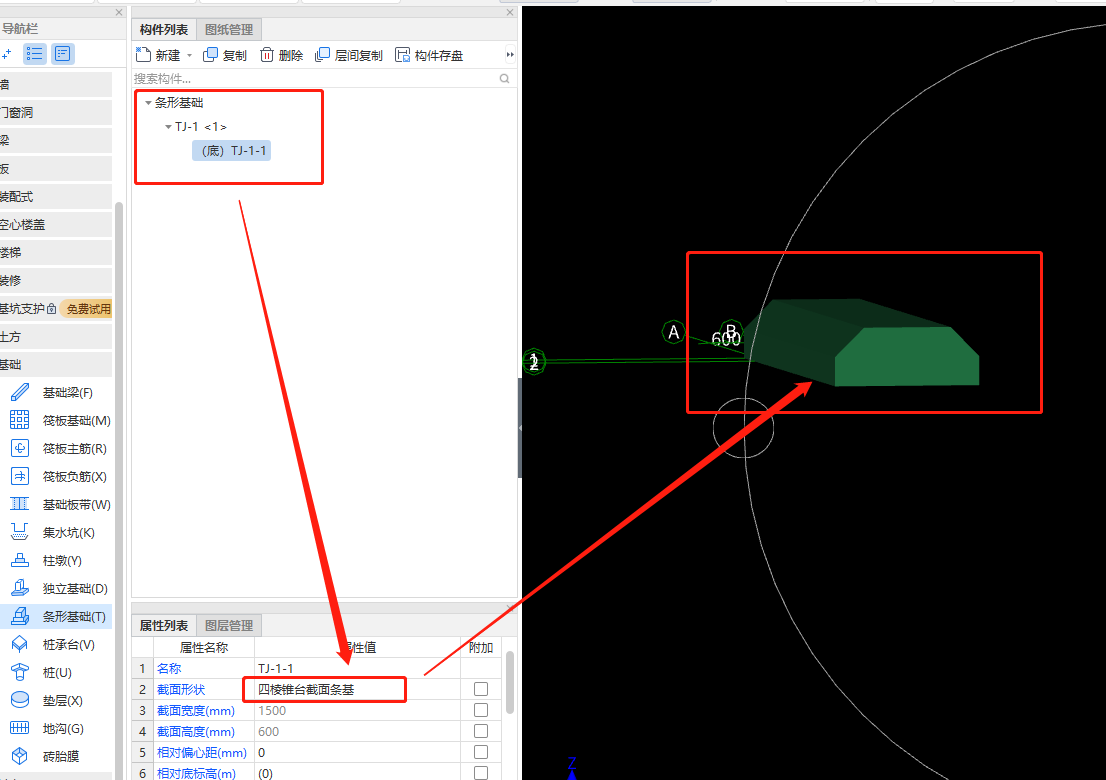Select the 桩承台(V) icon
The image size is (1106, 780).
pos(20,645)
